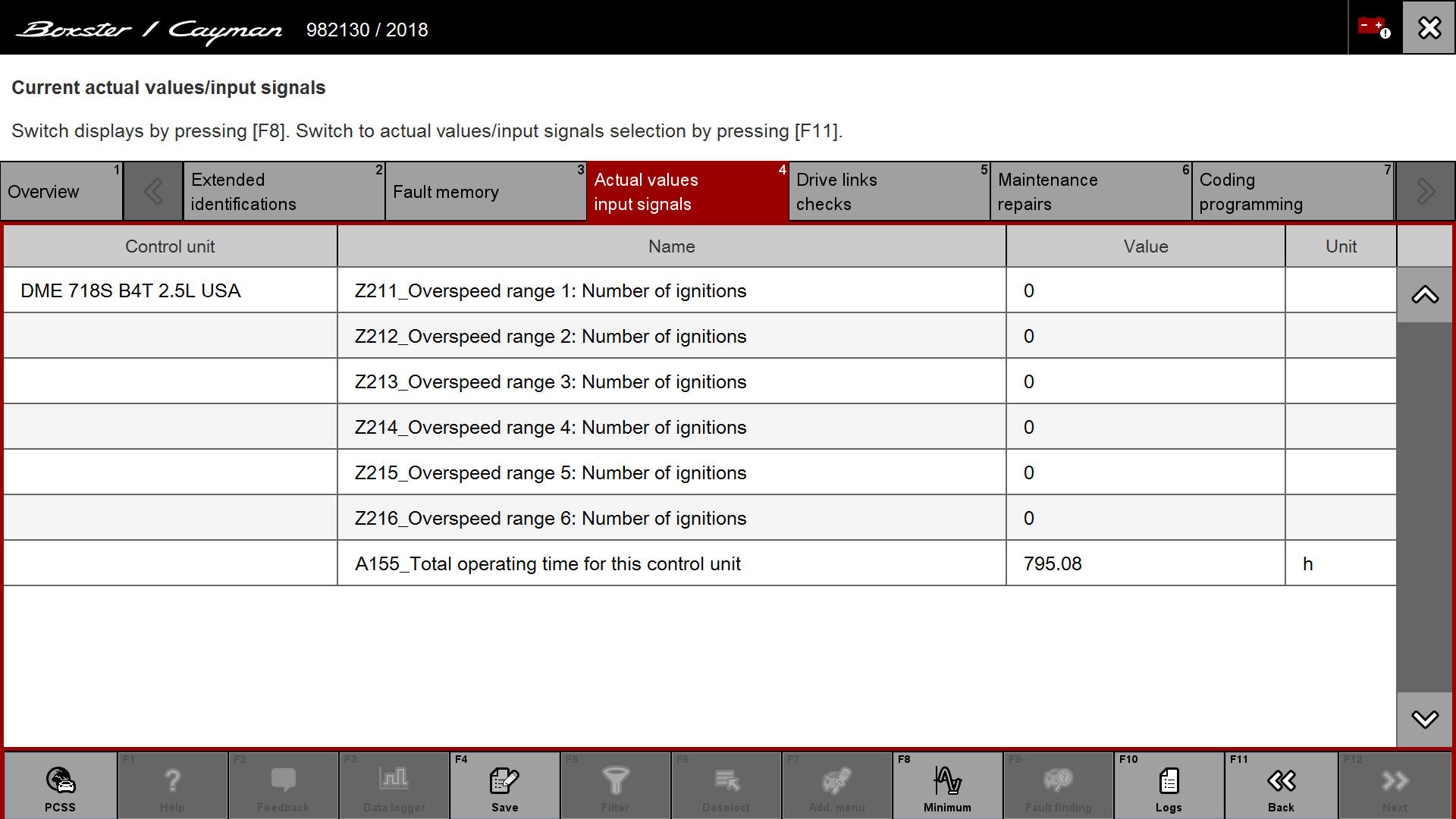1456x819 pixels.
Task: Click the table scroll-down arrow
Action: click(x=1425, y=719)
